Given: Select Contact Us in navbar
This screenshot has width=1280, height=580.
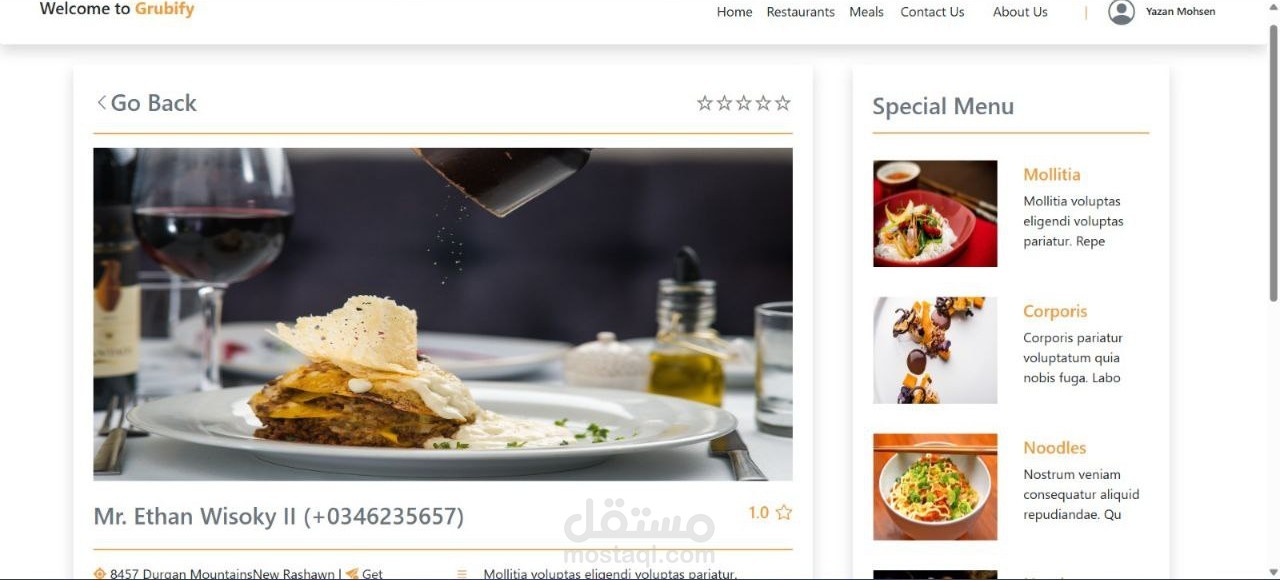Looking at the screenshot, I should [932, 12].
